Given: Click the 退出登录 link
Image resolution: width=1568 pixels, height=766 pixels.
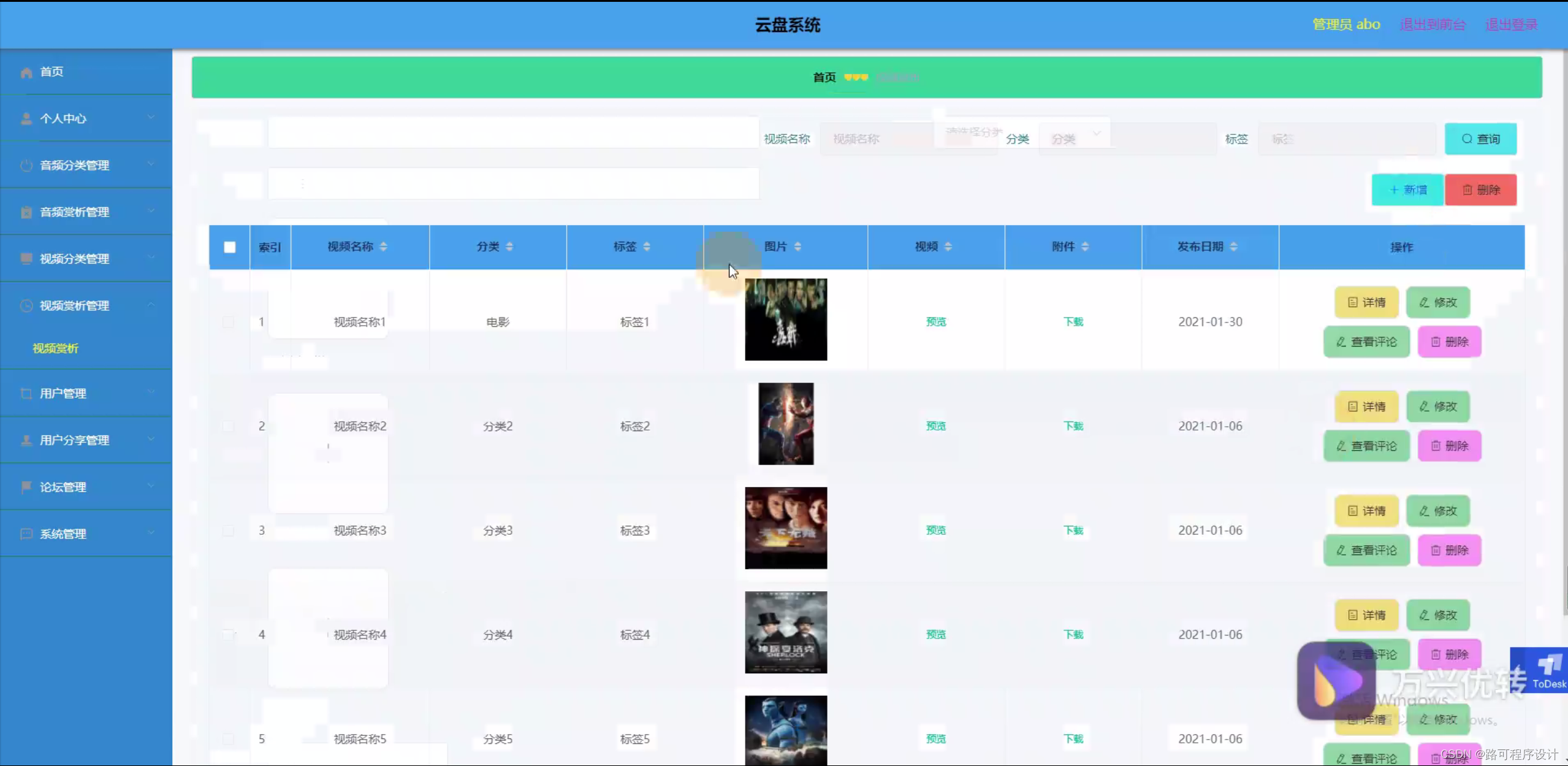Looking at the screenshot, I should (x=1511, y=25).
